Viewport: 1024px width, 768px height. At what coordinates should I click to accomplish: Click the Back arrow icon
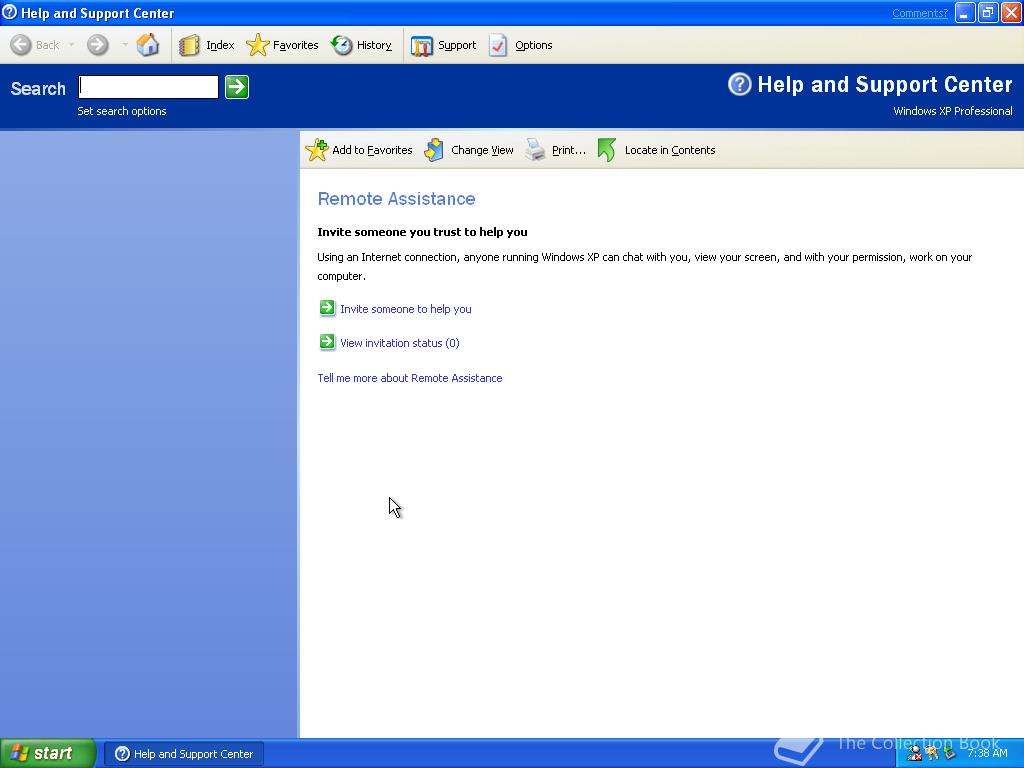(x=21, y=45)
